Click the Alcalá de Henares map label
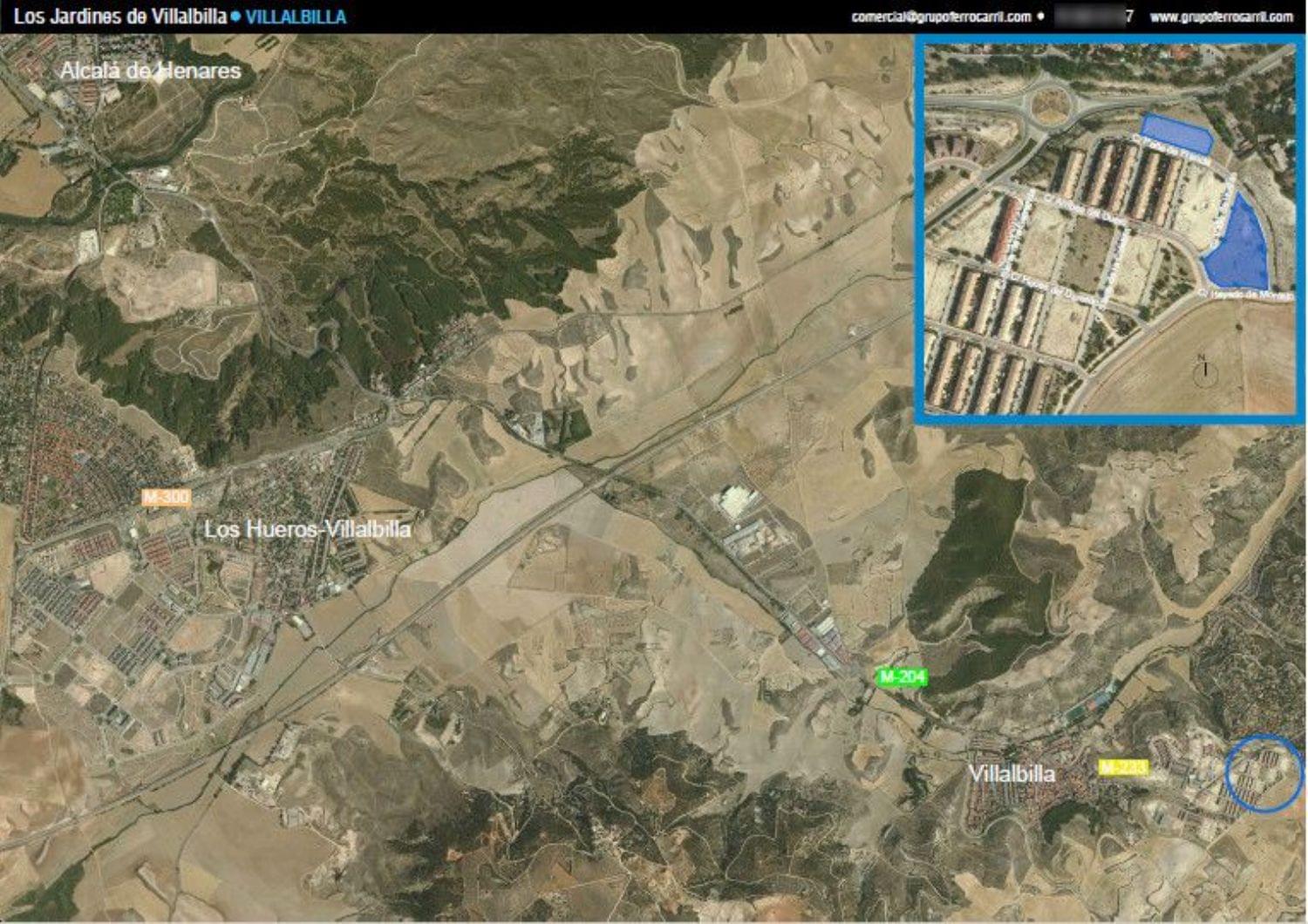This screenshot has height=924, width=1308. point(150,71)
